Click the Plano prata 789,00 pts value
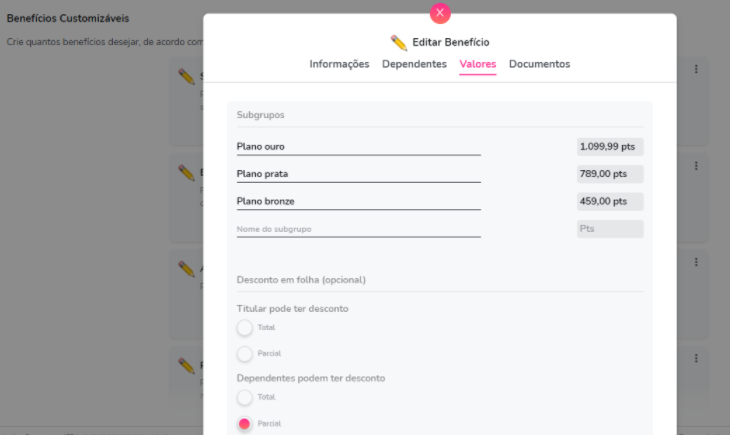The width and height of the screenshot is (730, 435). [x=610, y=174]
